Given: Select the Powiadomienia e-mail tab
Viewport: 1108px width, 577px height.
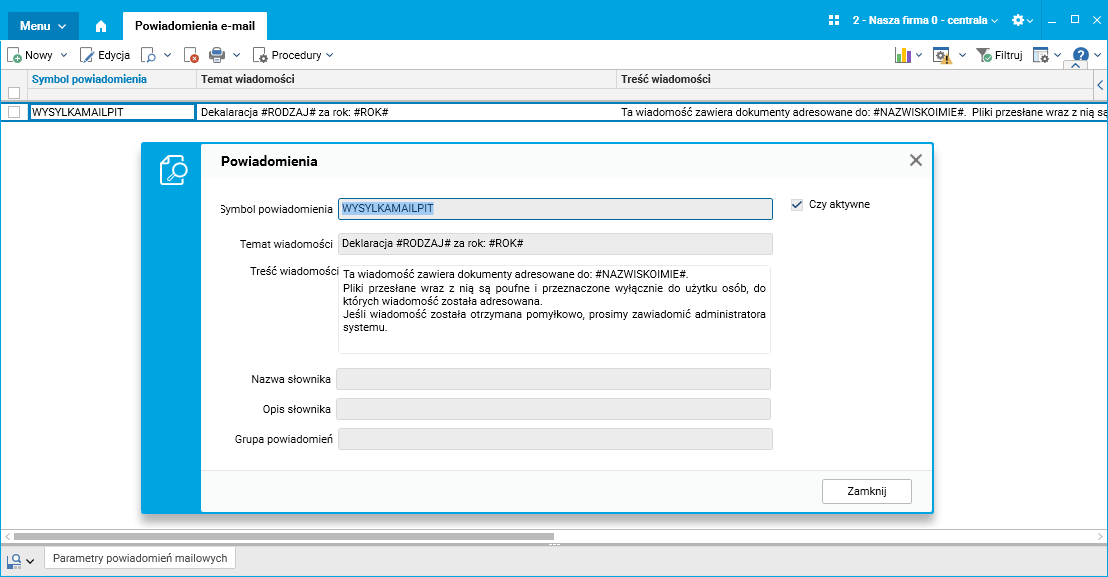Looking at the screenshot, I should tap(195, 26).
